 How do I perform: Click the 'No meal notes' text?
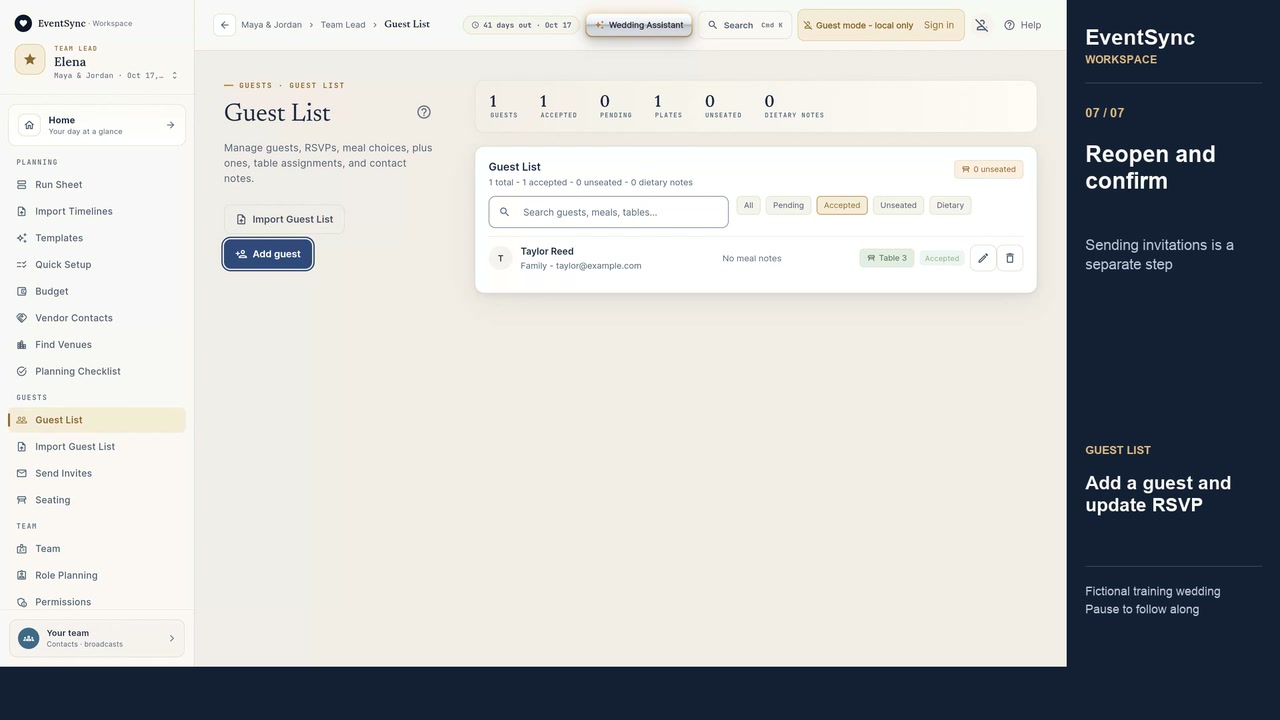[752, 258]
